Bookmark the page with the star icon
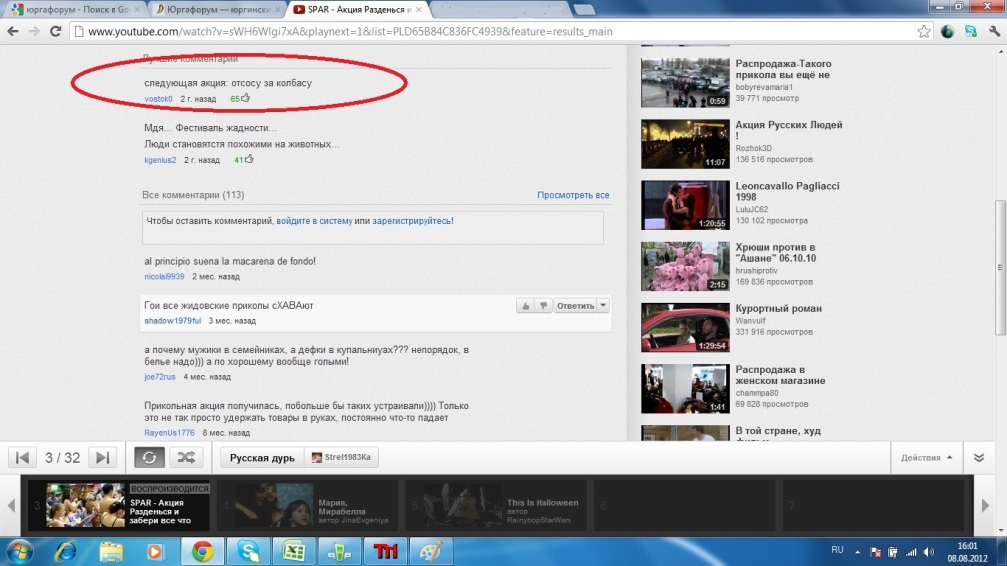1007x566 pixels. (923, 31)
